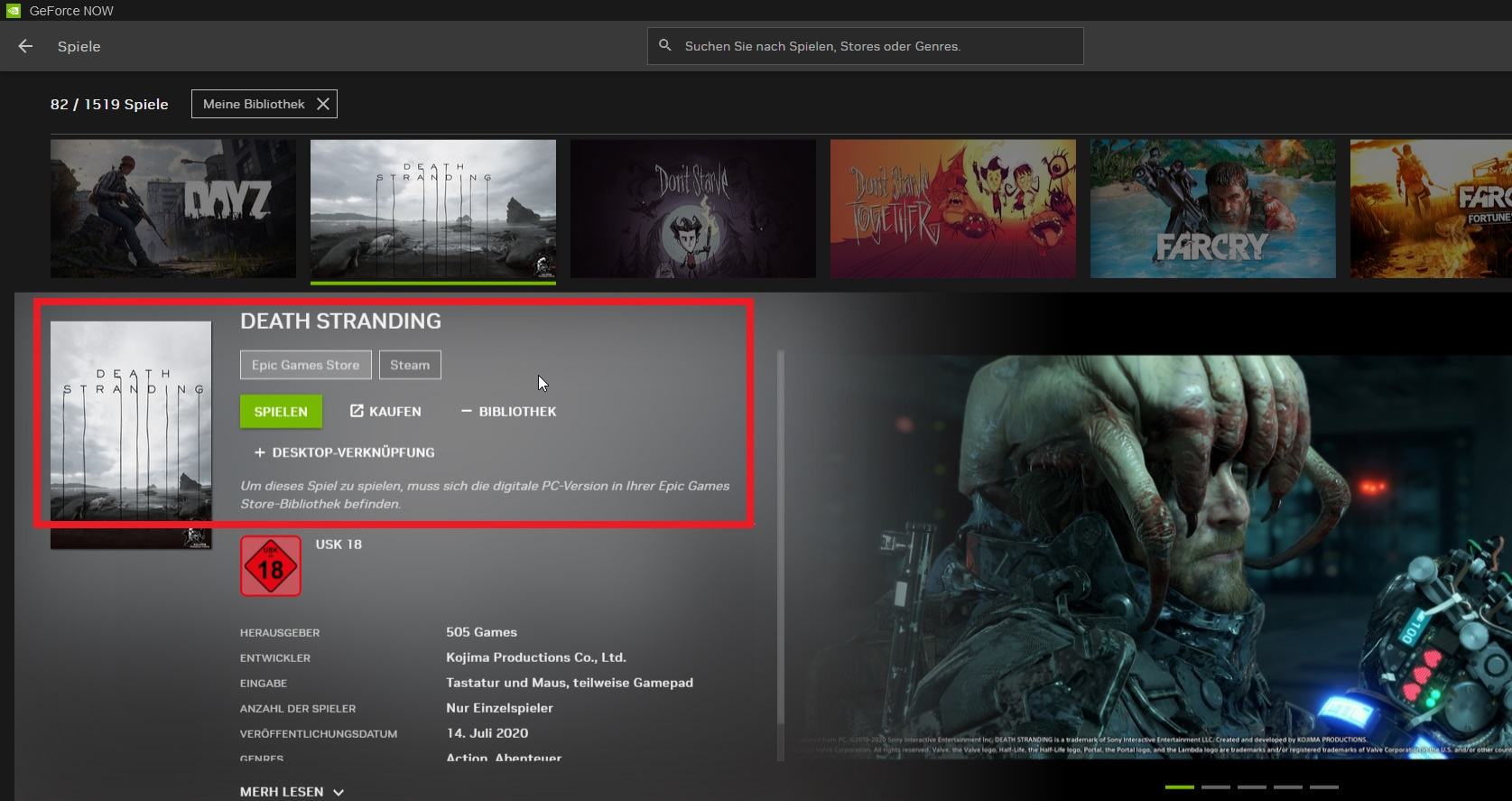Select the second screenshot carousel indicator
Viewport: 1512px width, 801px height.
(x=1215, y=787)
